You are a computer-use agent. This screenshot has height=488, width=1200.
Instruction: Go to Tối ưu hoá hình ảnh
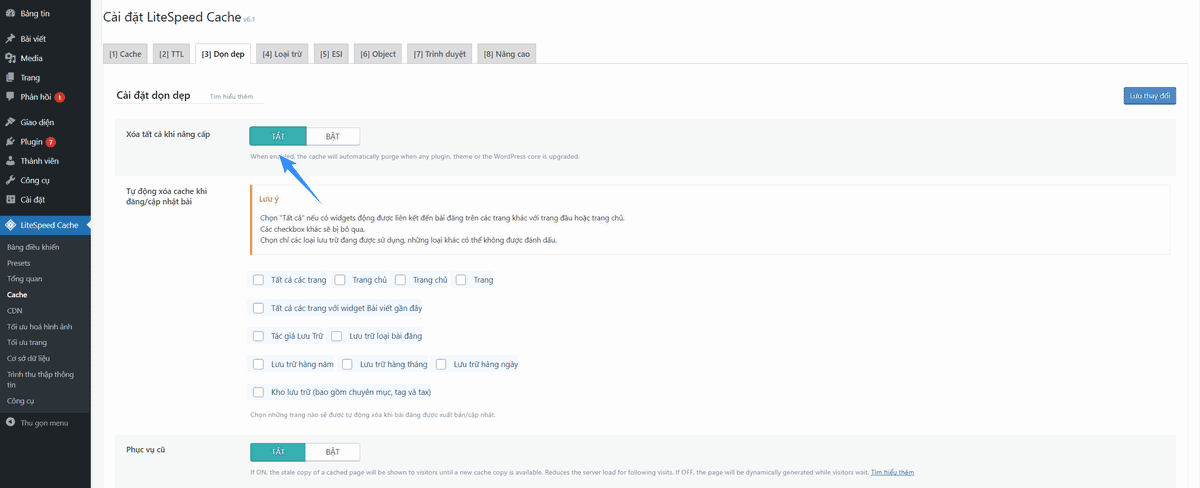[40, 327]
